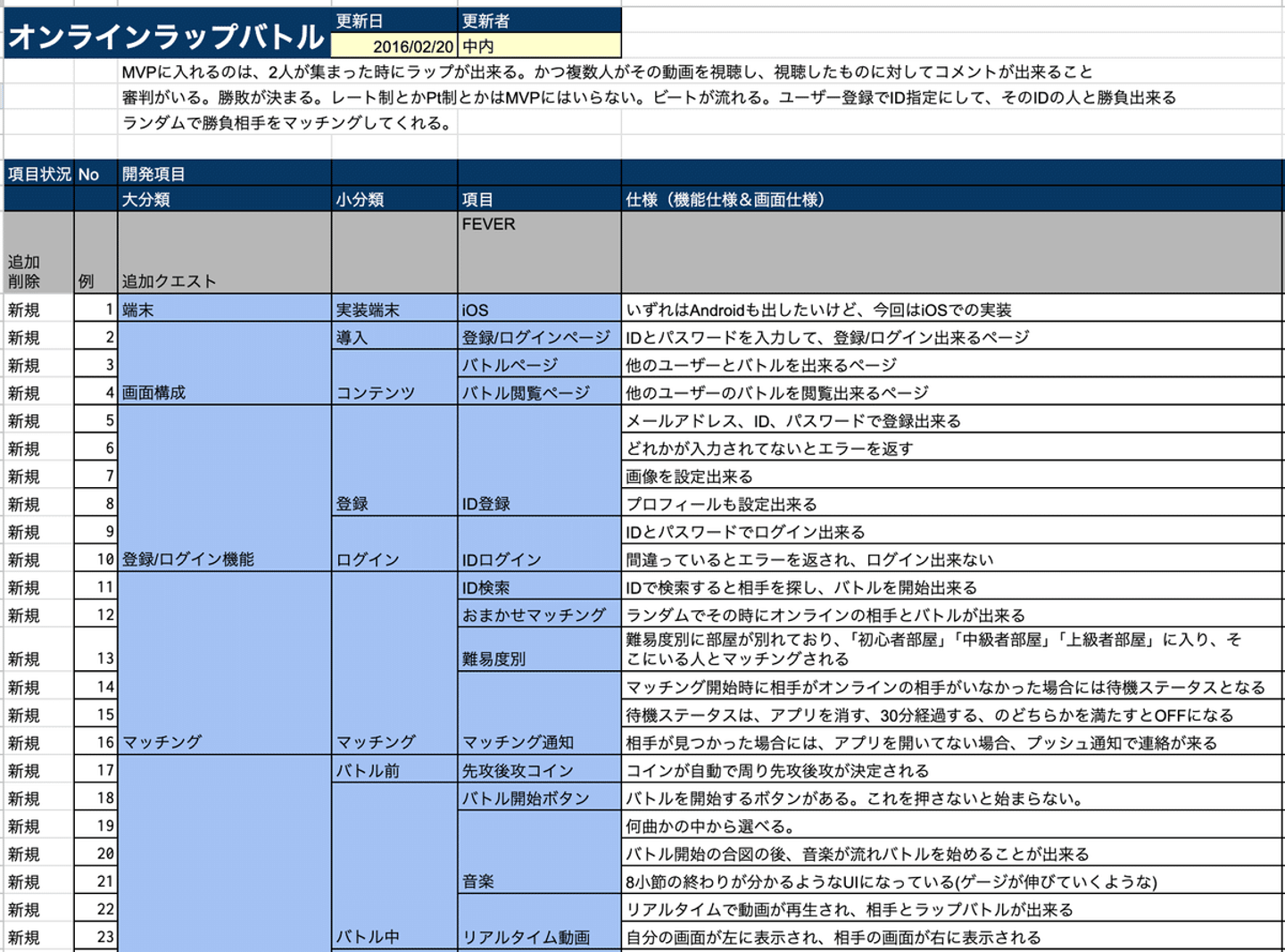Image resolution: width=1285 pixels, height=952 pixels.
Task: Click the 更新日 header cell
Action: [x=394, y=21]
